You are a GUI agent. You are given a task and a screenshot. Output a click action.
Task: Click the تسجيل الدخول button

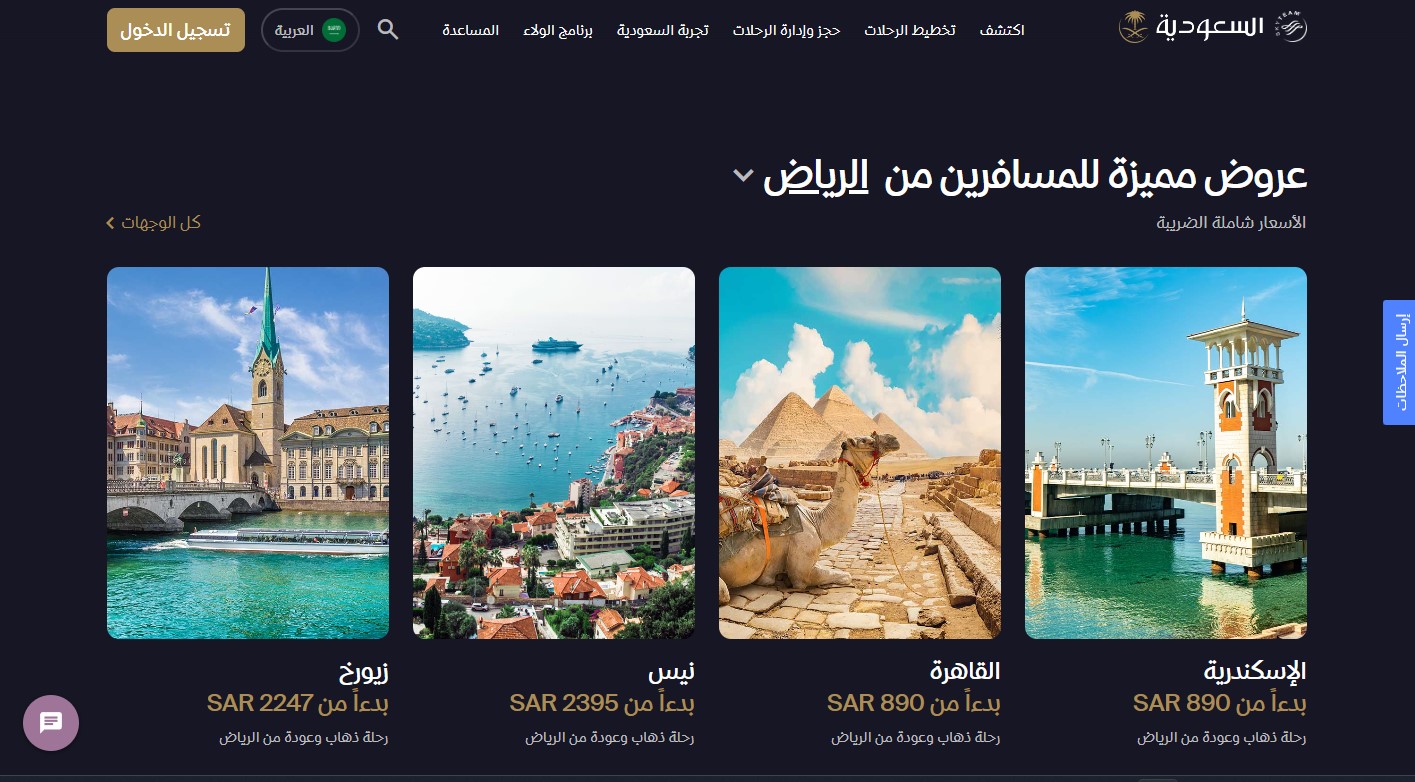(x=176, y=30)
